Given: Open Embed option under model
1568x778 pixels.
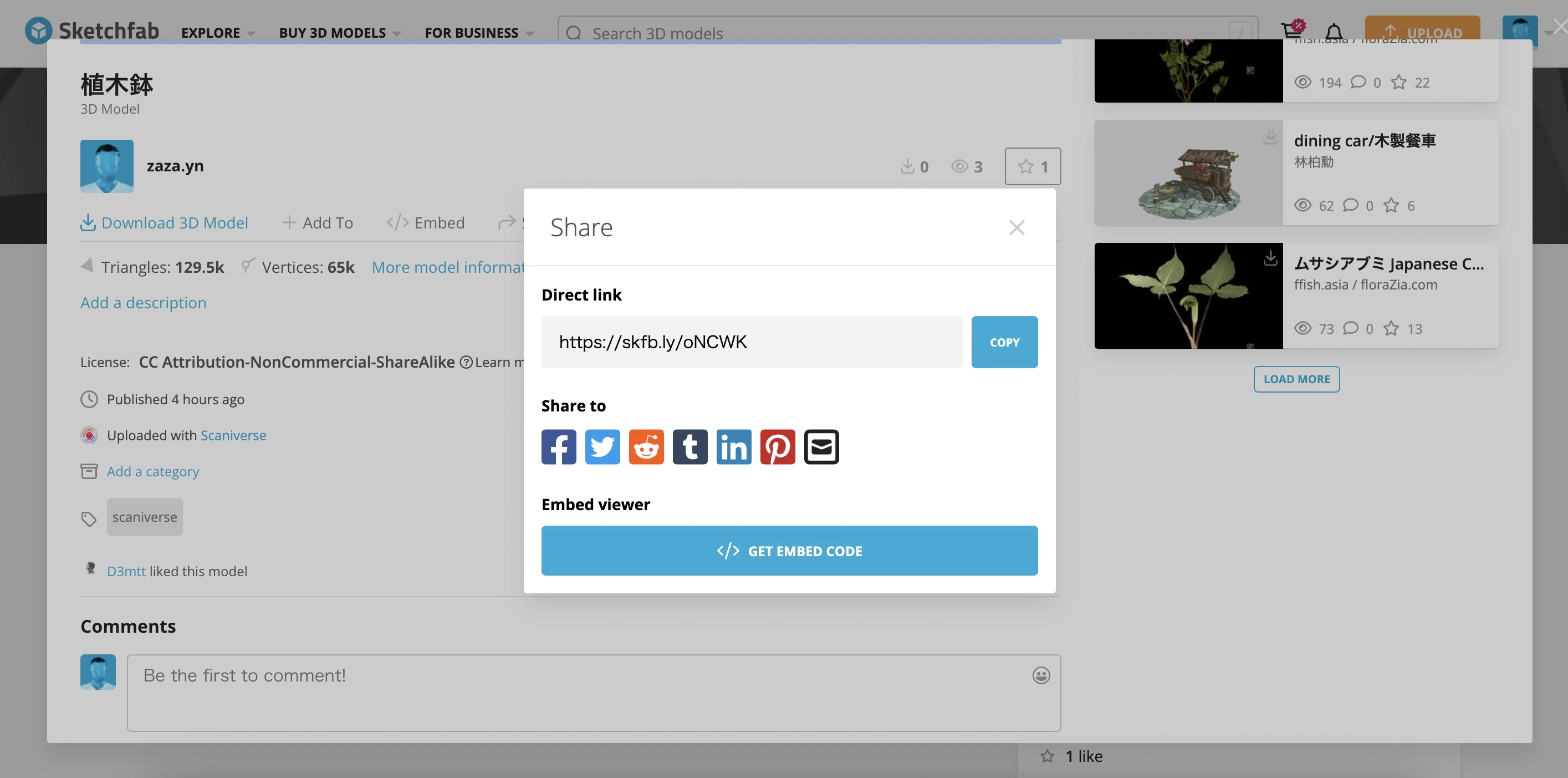Looking at the screenshot, I should pyautogui.click(x=426, y=223).
